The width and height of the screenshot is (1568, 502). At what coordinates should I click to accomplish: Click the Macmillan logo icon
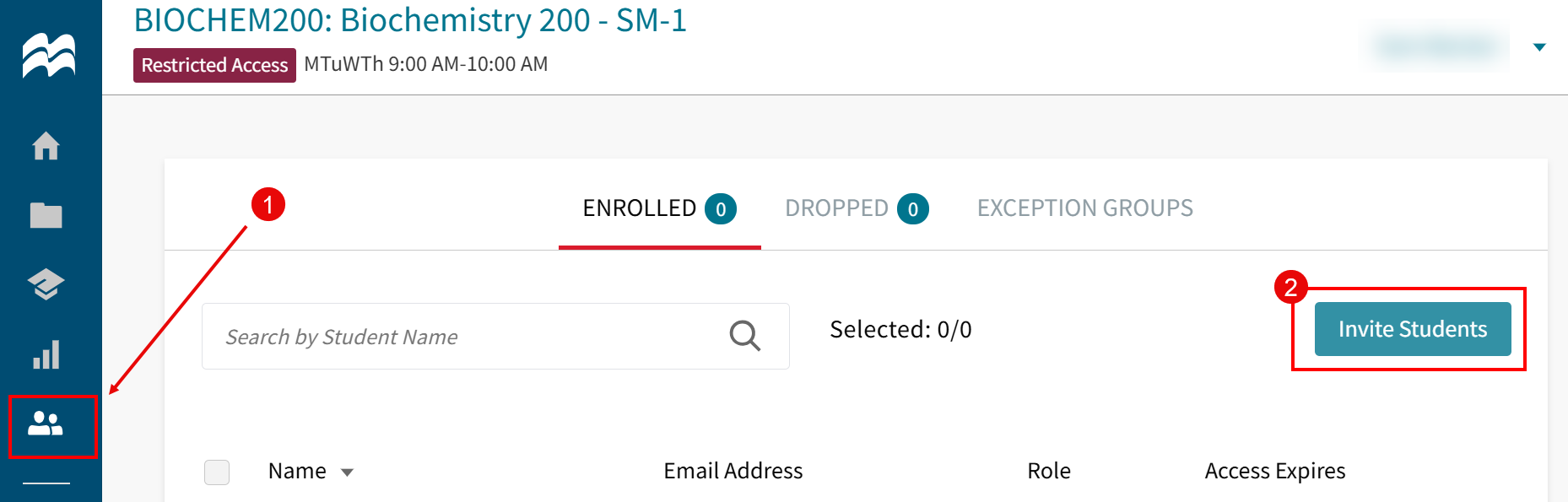(x=49, y=56)
